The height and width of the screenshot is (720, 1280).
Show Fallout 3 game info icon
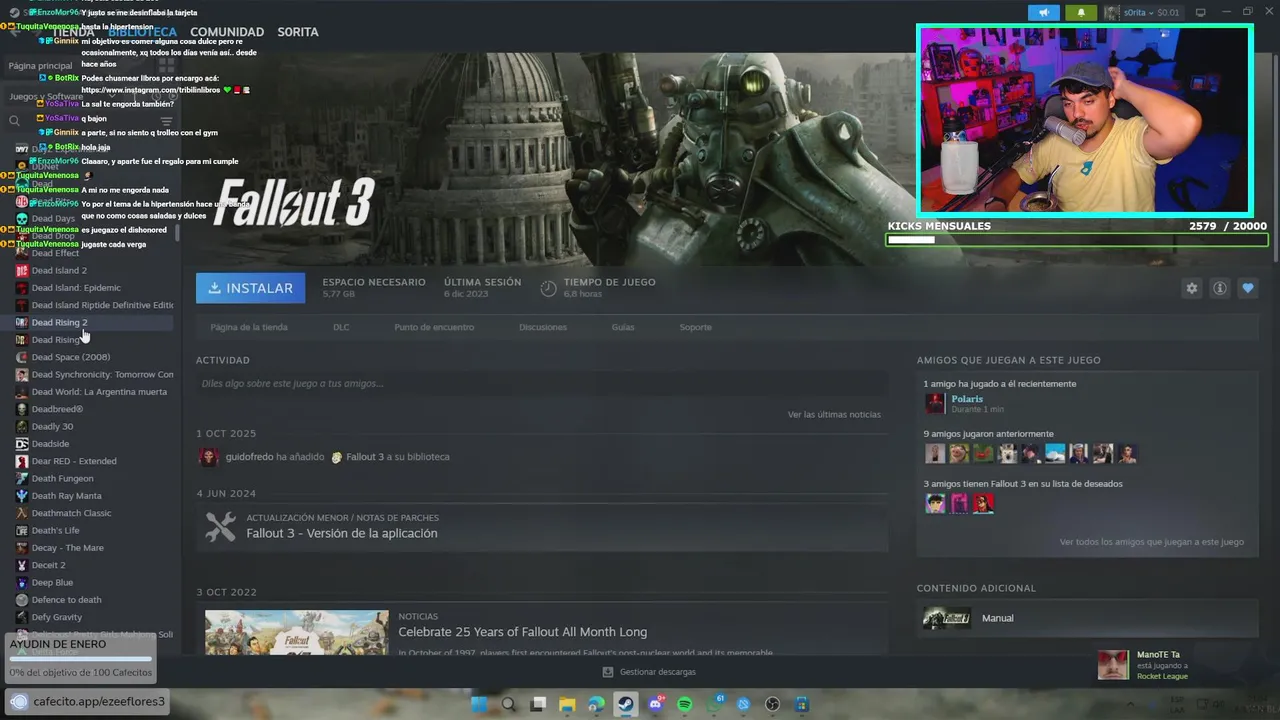tap(1219, 288)
